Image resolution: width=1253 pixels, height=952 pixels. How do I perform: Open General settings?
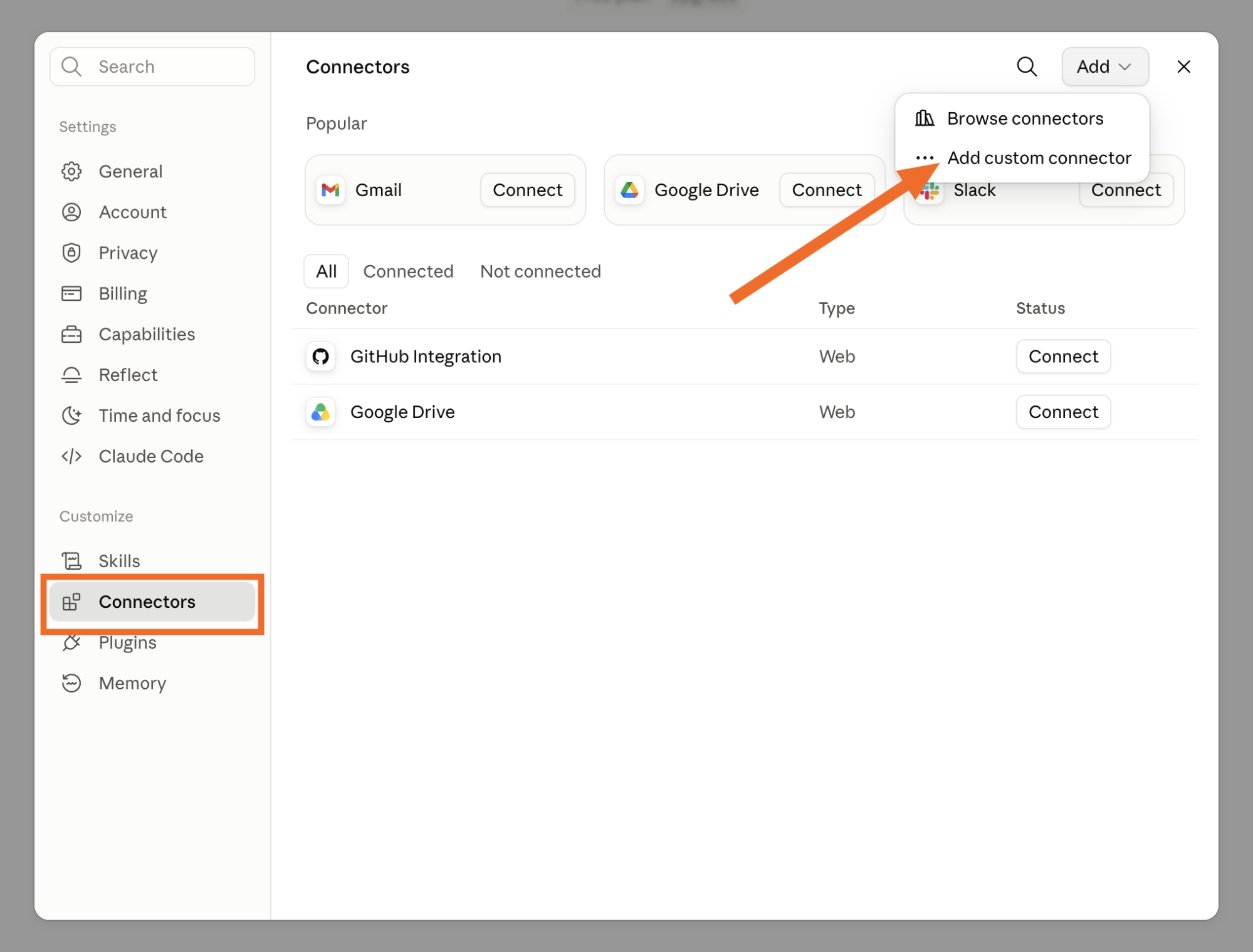(x=152, y=171)
